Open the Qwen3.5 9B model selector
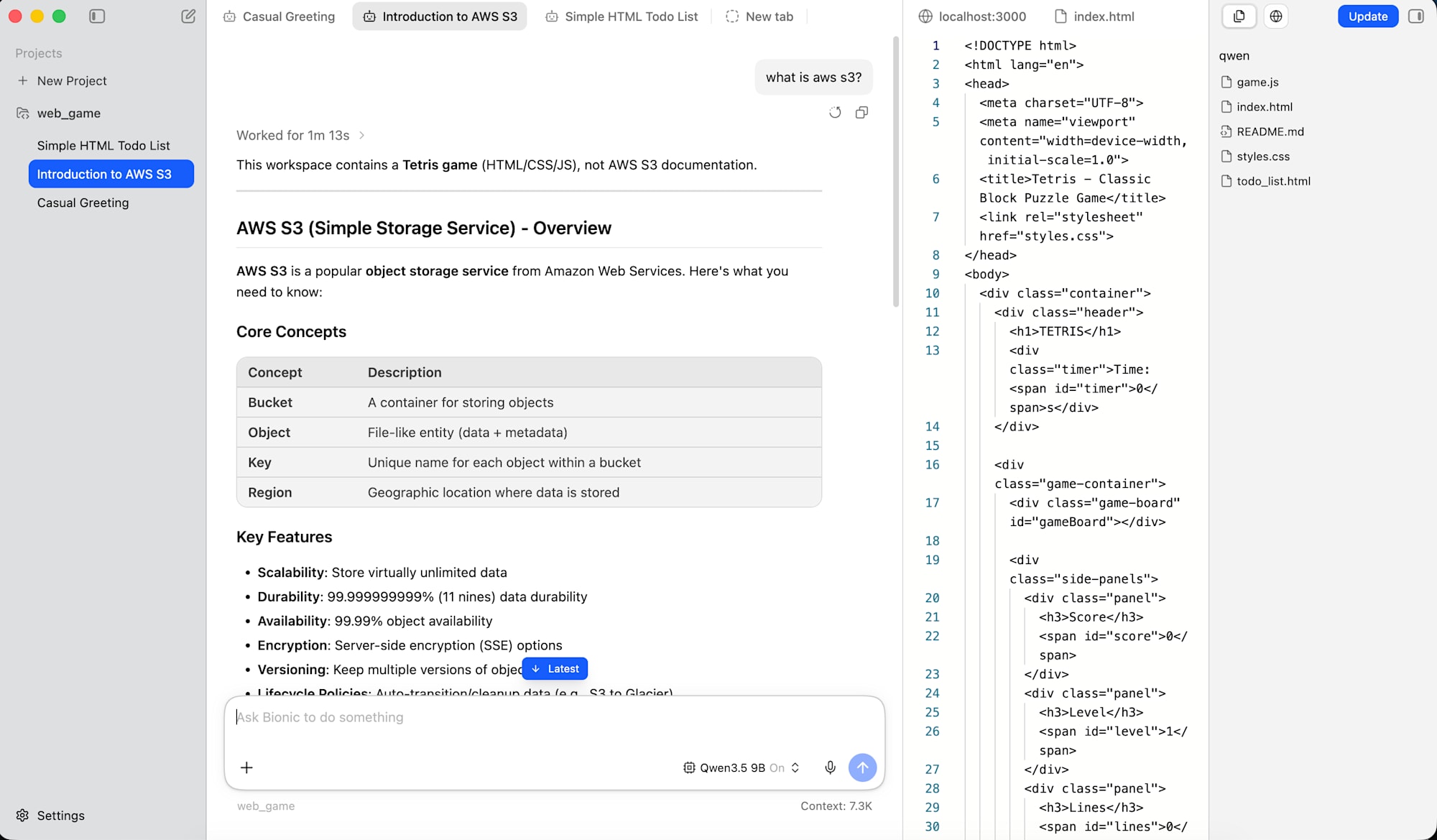Image resolution: width=1437 pixels, height=840 pixels. [741, 767]
